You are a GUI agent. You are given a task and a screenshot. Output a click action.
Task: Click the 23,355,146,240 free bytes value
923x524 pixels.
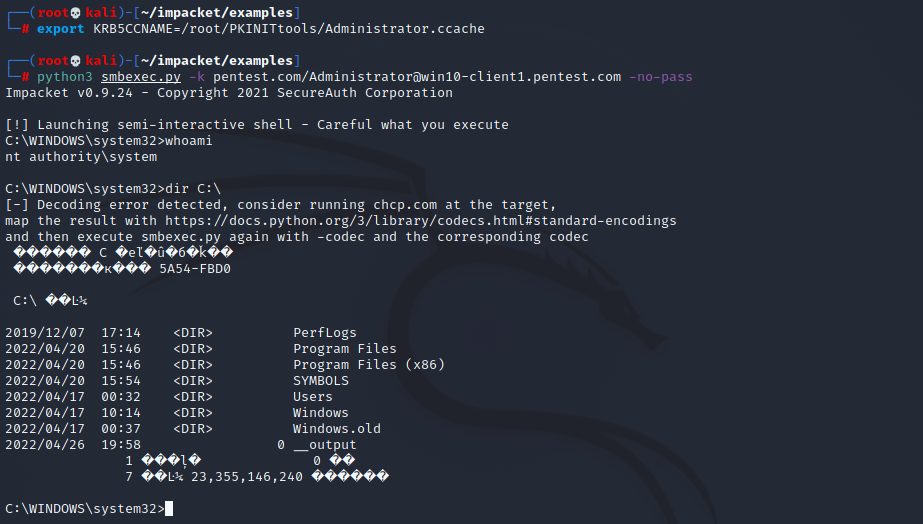pyautogui.click(x=247, y=477)
